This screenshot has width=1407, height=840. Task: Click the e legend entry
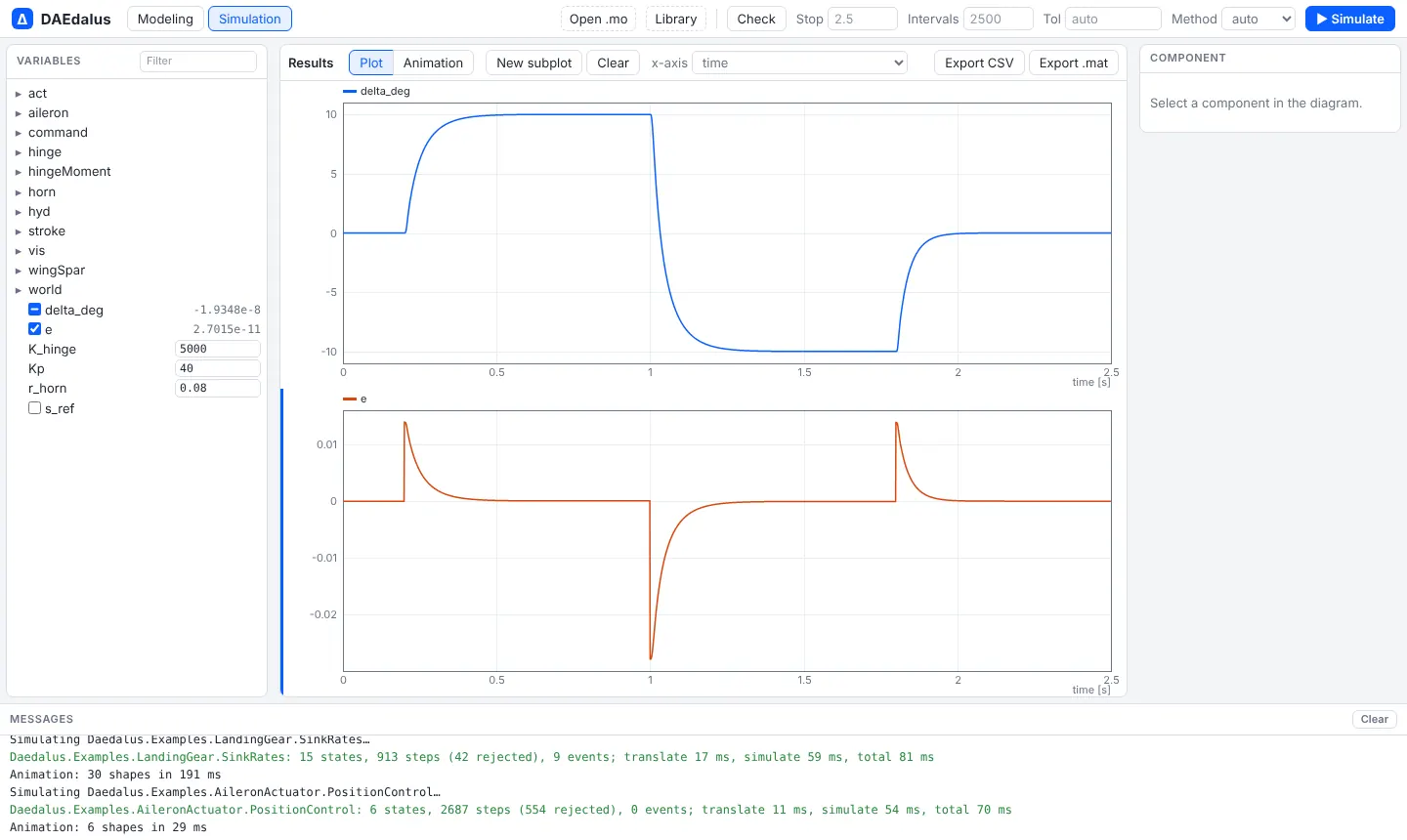[x=356, y=399]
